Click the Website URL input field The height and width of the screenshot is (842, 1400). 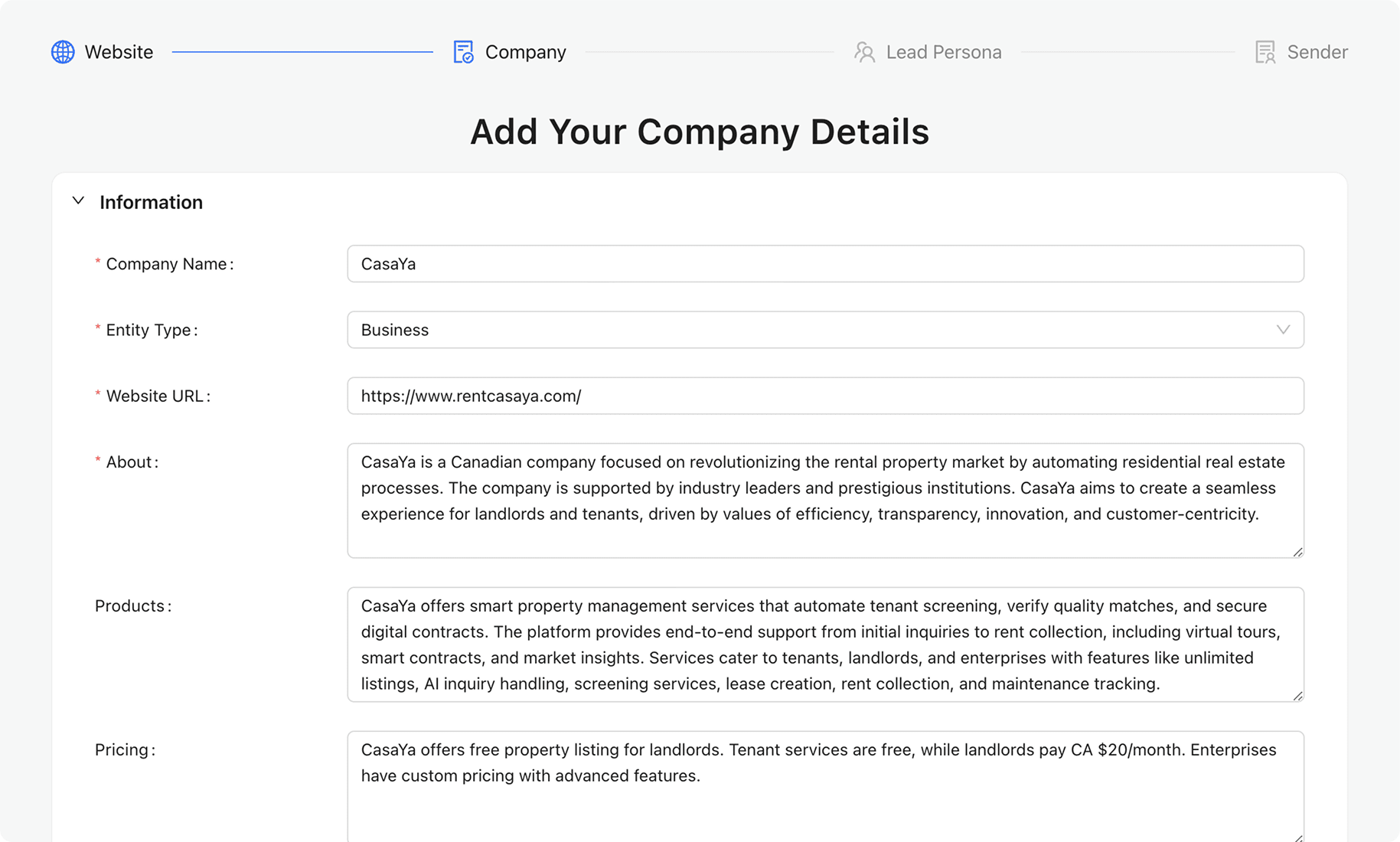point(824,396)
